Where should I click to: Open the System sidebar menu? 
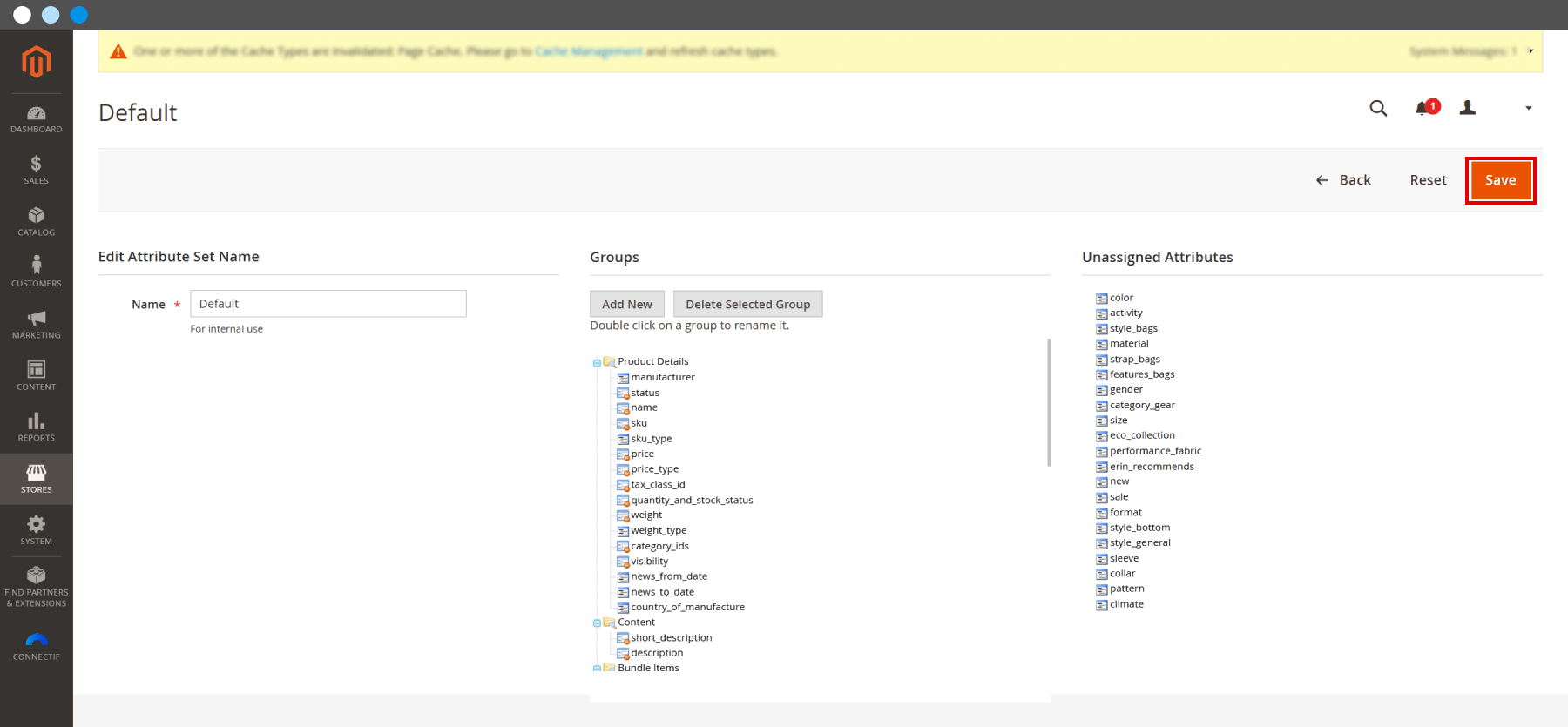[x=37, y=530]
